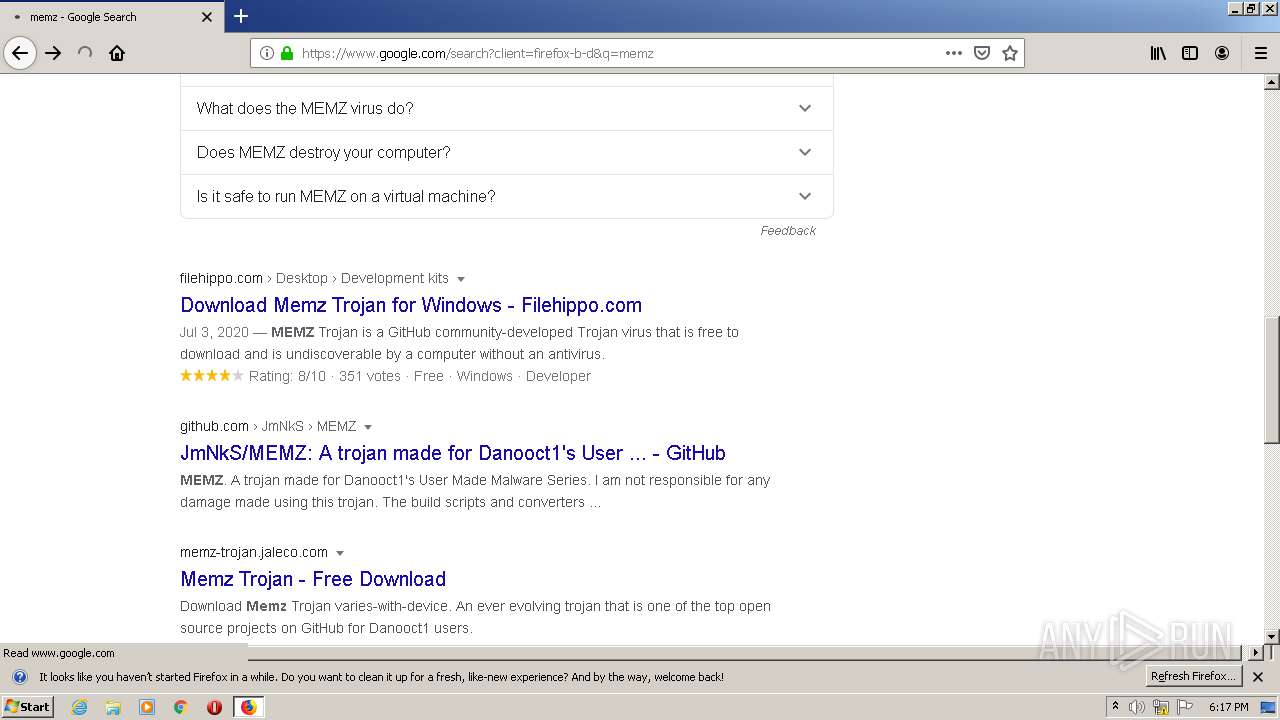Show hidden system tray icons

tap(1115, 707)
